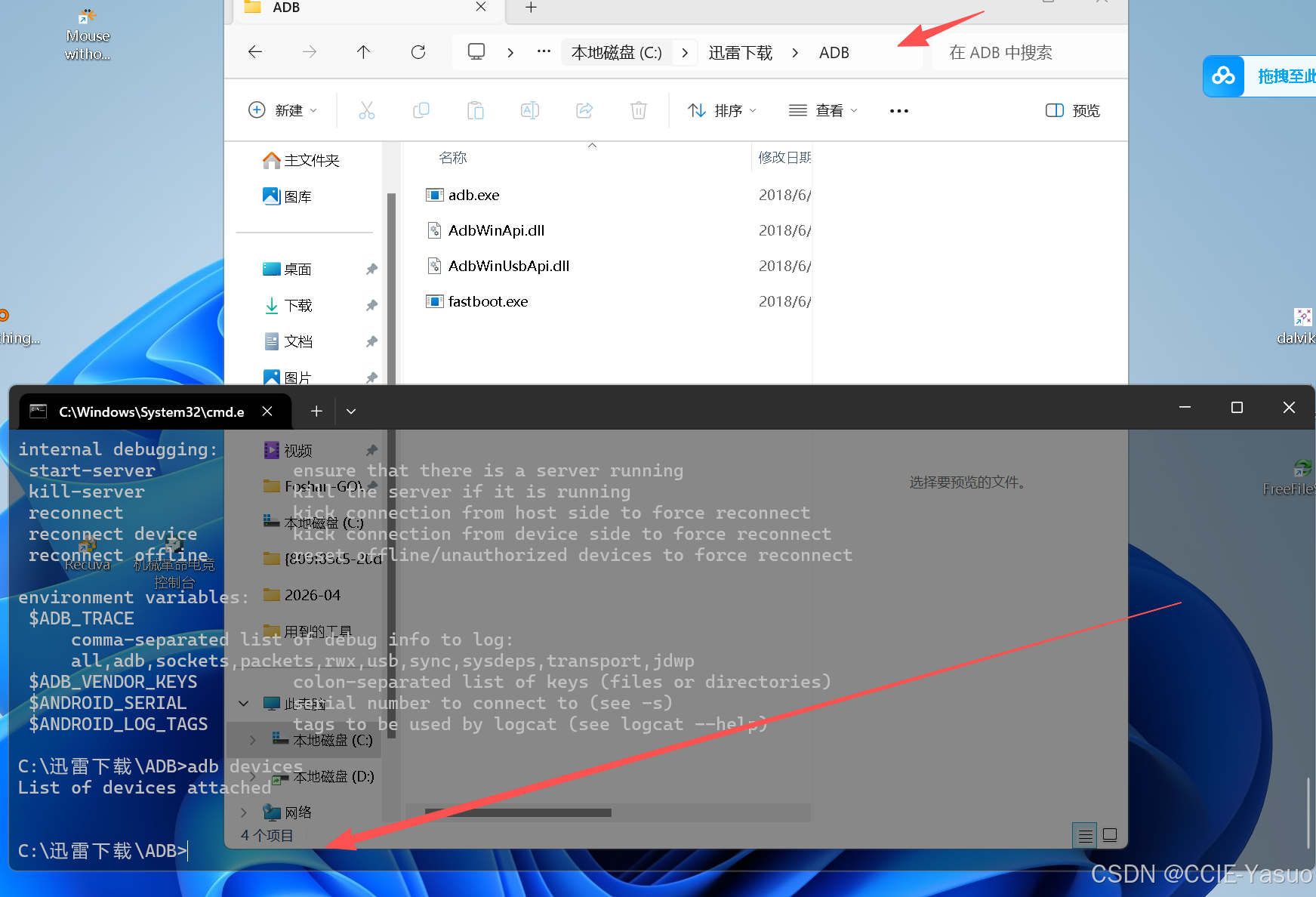Click the Cut scissors icon in toolbar
Screen dimensions: 1316x897
tap(367, 110)
